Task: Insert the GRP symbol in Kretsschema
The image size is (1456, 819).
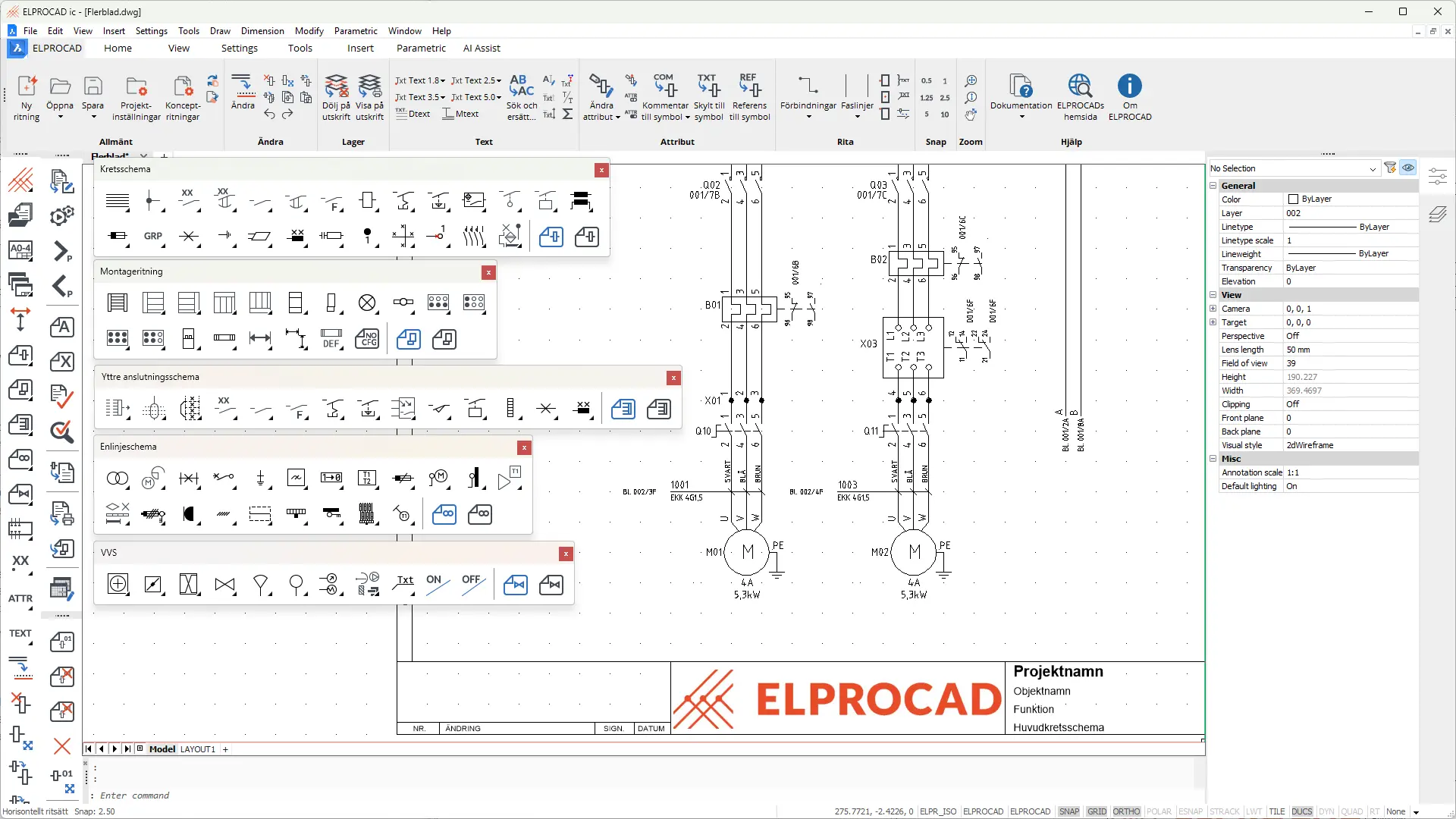Action: pyautogui.click(x=153, y=236)
